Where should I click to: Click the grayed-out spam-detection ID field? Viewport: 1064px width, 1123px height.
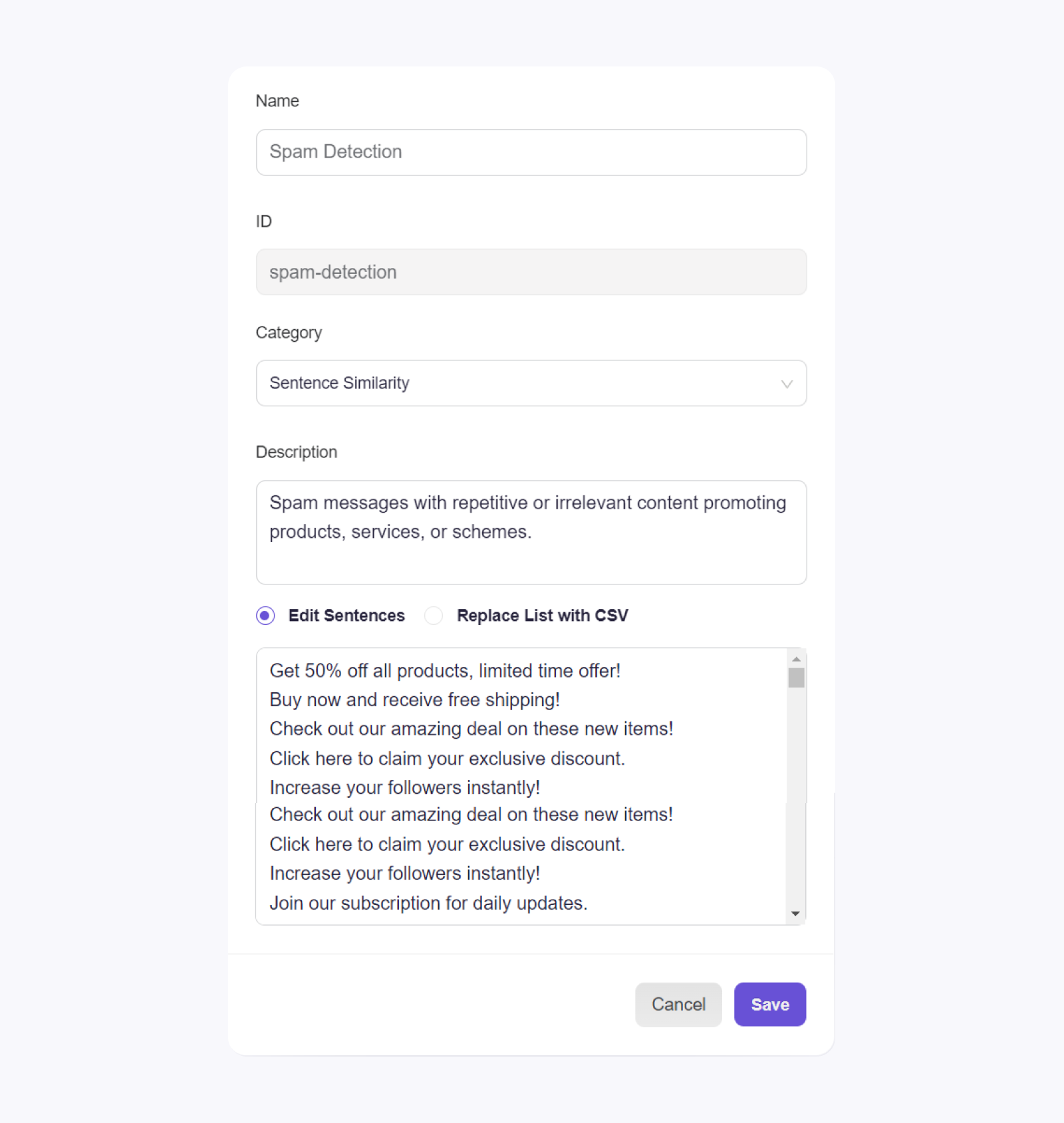pyautogui.click(x=531, y=272)
